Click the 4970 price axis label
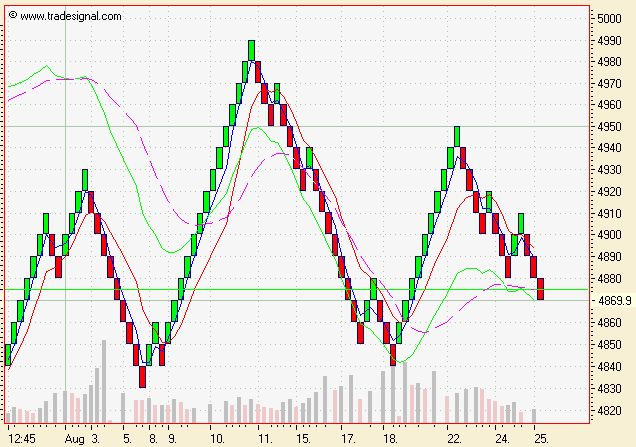 (609, 84)
